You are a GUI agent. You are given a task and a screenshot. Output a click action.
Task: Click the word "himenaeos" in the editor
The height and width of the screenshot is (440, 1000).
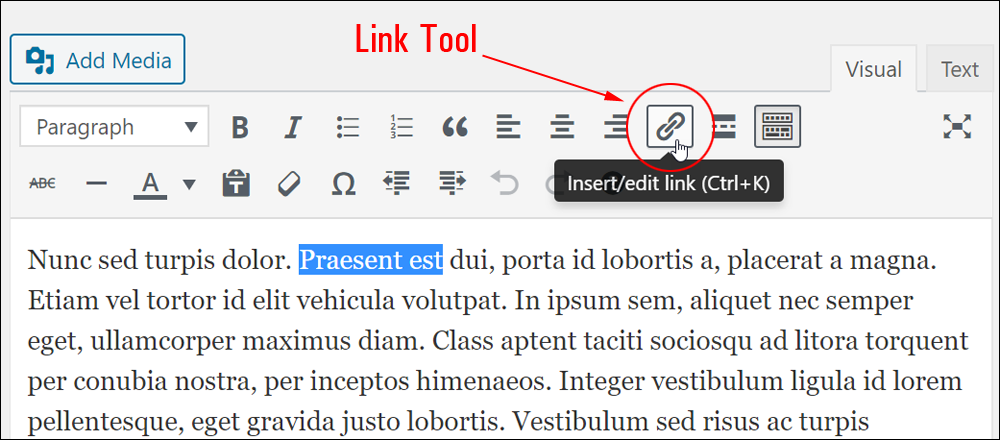483,382
